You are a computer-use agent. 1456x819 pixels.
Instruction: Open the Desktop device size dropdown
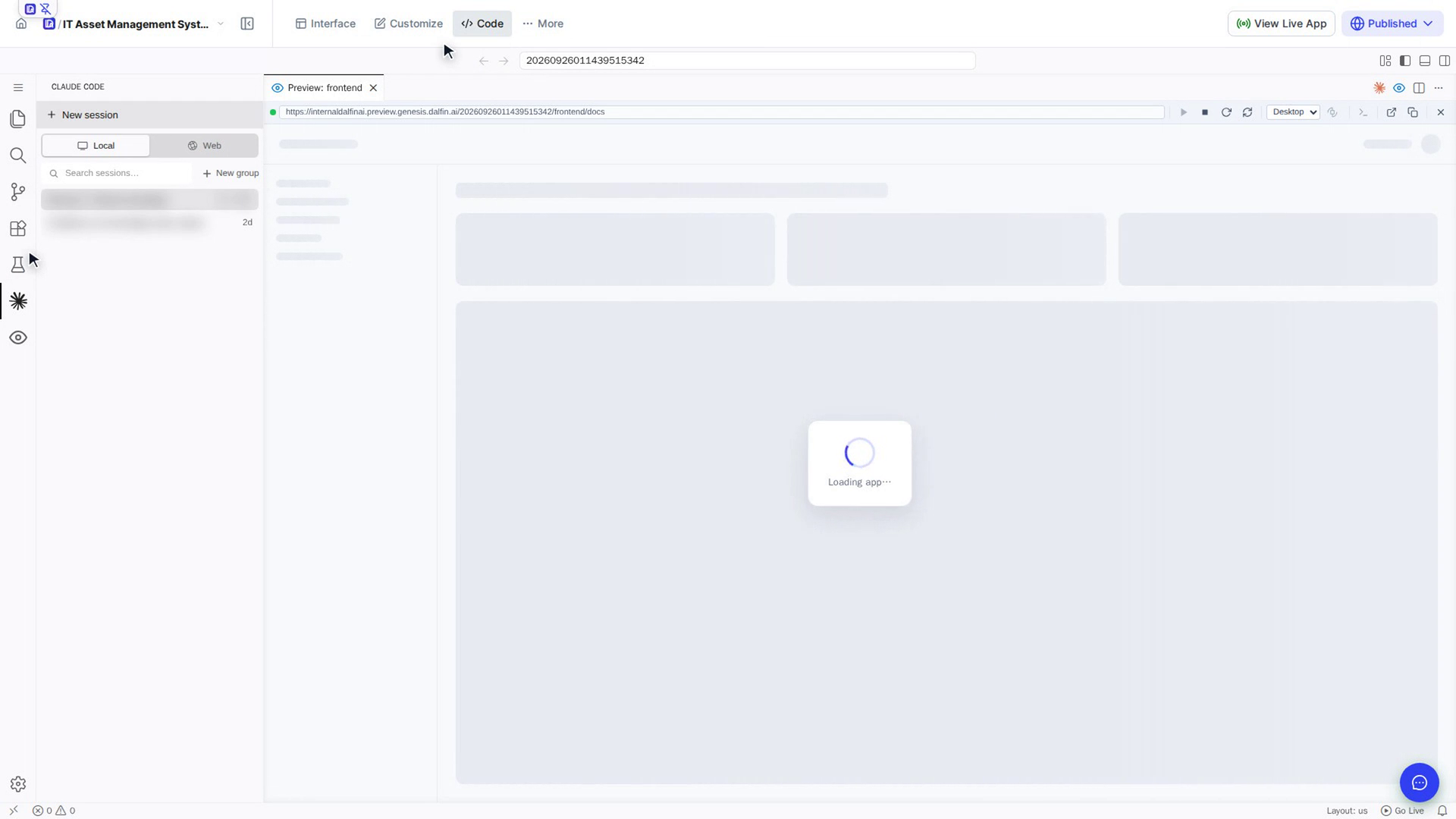click(1294, 112)
